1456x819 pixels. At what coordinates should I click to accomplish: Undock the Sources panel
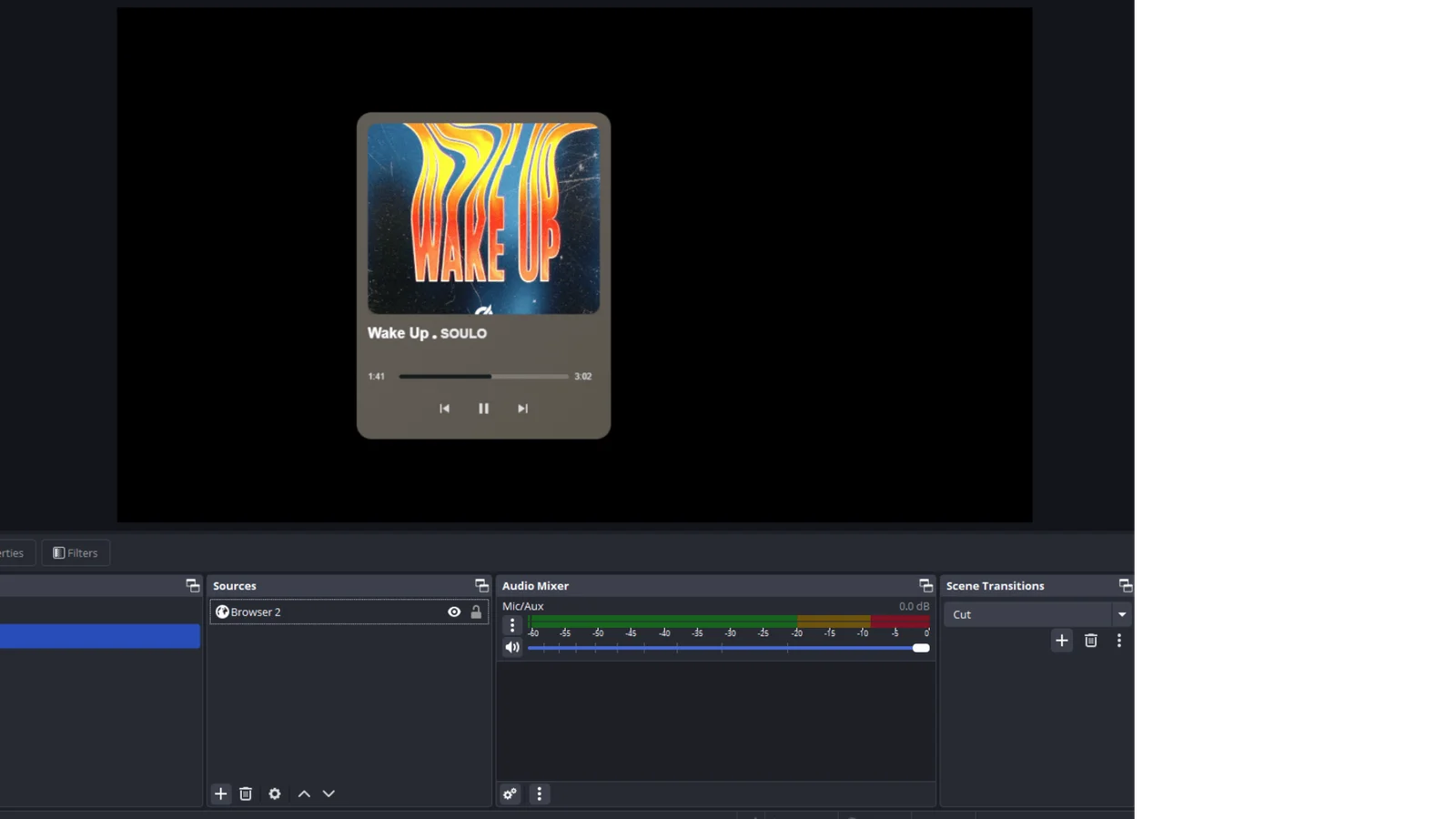click(x=481, y=585)
